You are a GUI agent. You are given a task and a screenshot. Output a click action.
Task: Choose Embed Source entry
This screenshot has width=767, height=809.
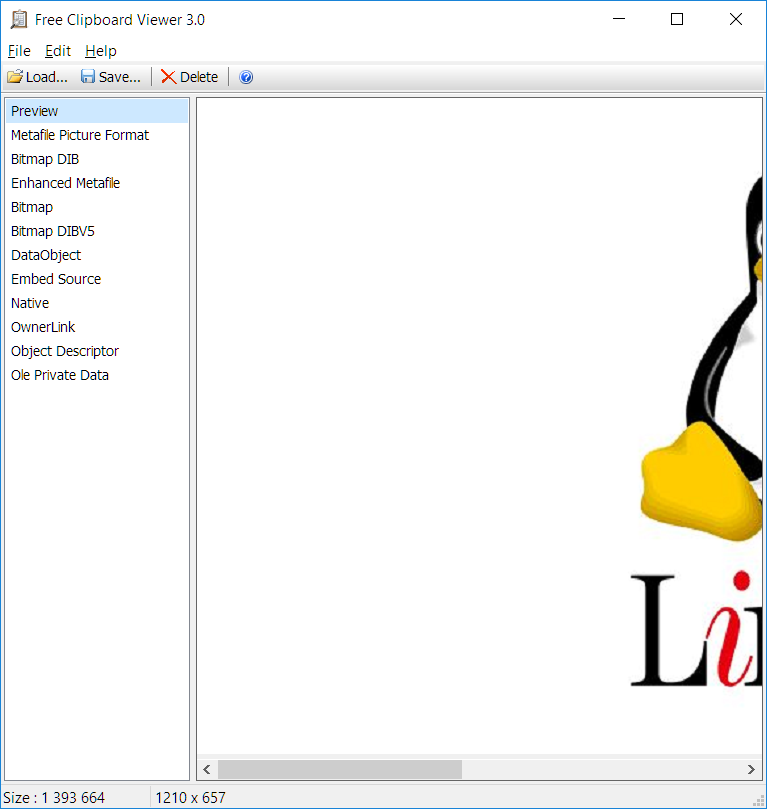click(x=56, y=279)
